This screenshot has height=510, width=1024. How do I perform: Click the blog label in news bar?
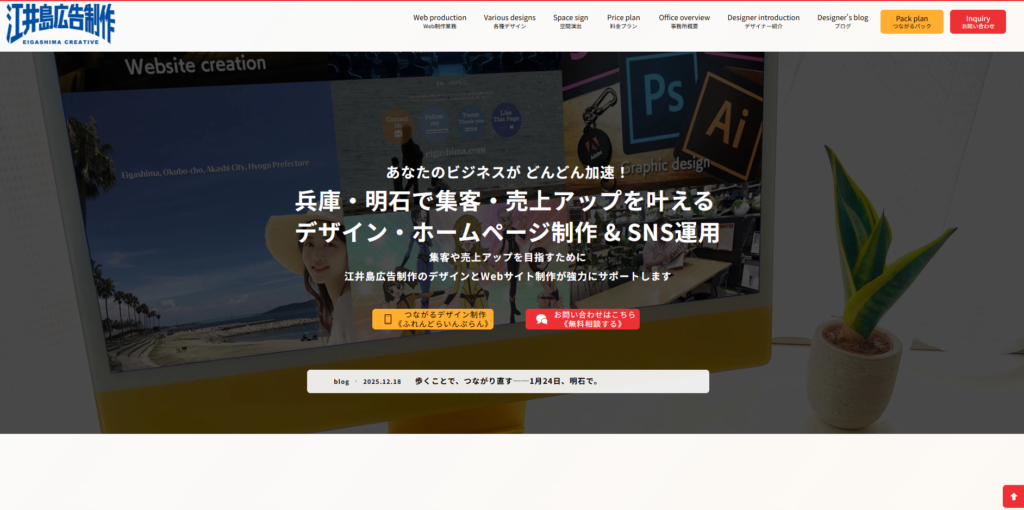[341, 381]
